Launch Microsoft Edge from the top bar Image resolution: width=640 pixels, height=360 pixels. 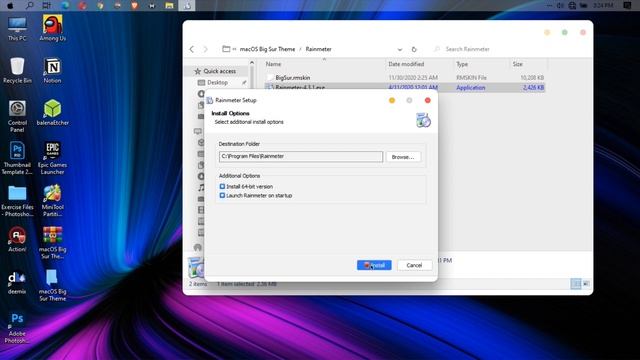coord(65,5)
